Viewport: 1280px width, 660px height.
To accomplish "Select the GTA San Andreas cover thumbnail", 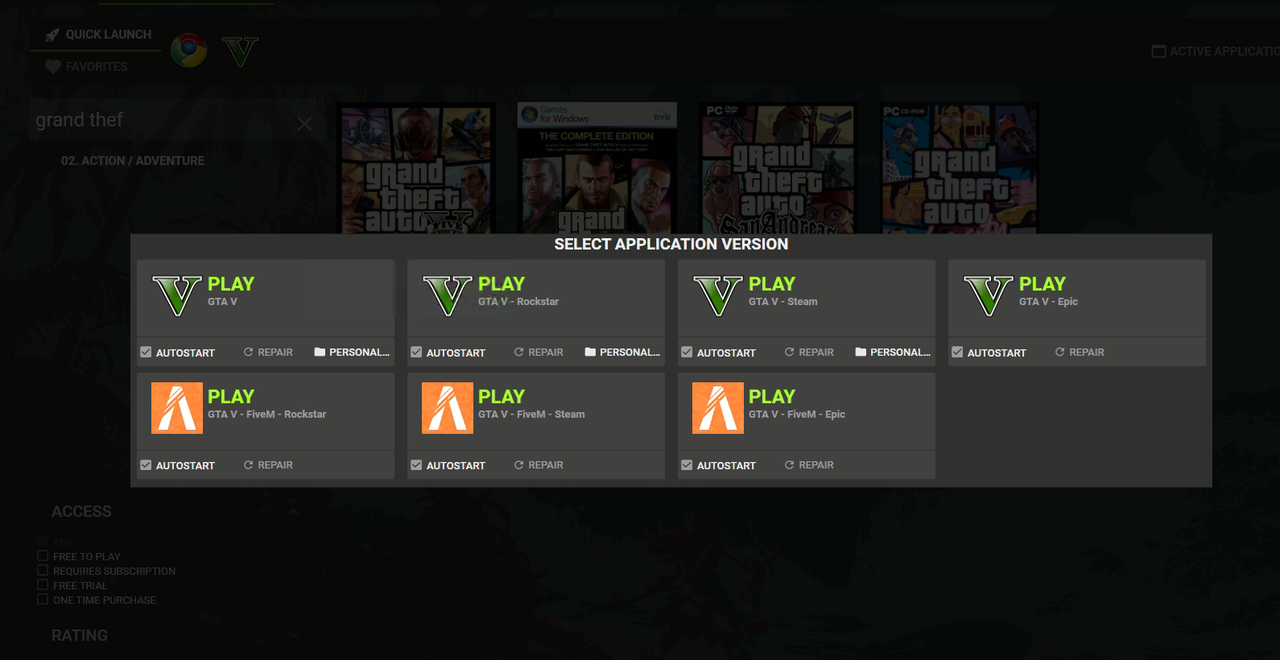I will tap(778, 169).
